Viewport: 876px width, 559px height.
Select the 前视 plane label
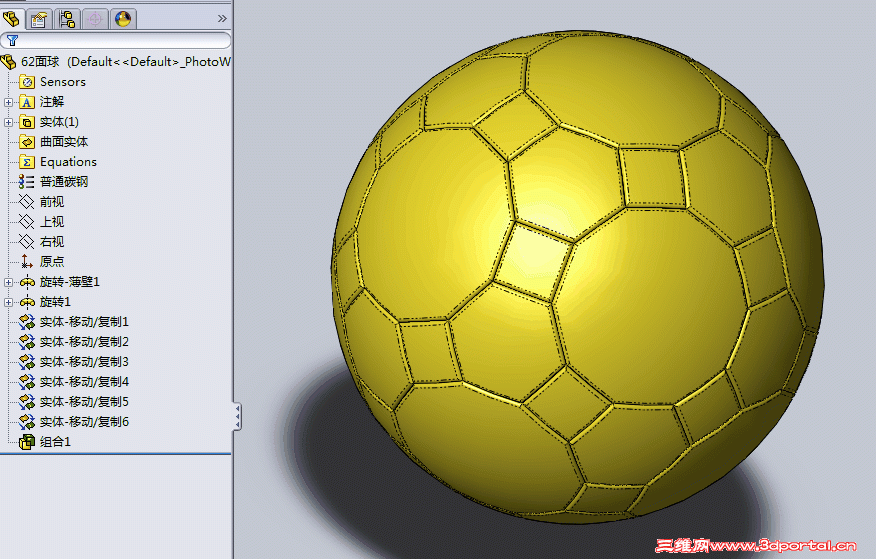pos(52,202)
